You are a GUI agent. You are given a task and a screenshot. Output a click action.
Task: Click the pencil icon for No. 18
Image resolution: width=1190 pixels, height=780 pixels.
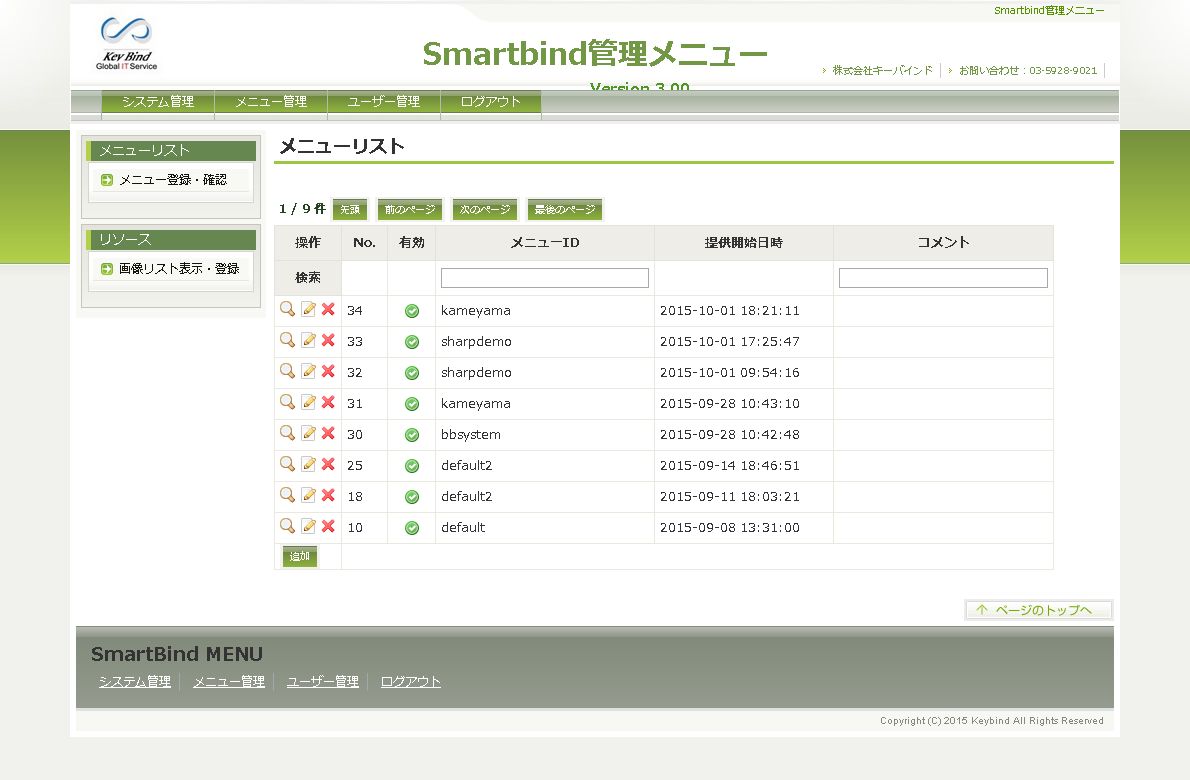tap(308, 495)
